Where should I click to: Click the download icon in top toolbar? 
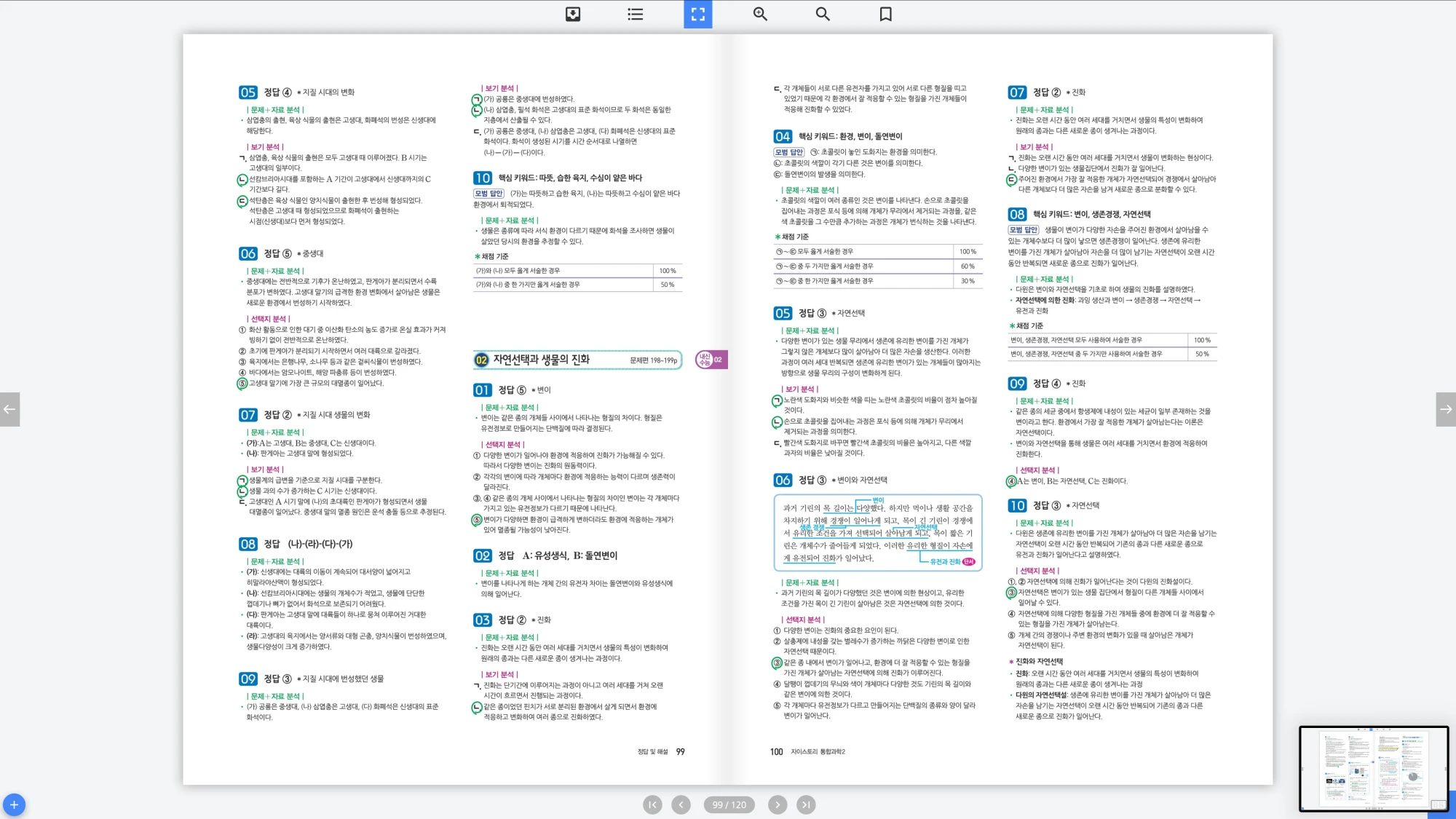click(x=573, y=14)
